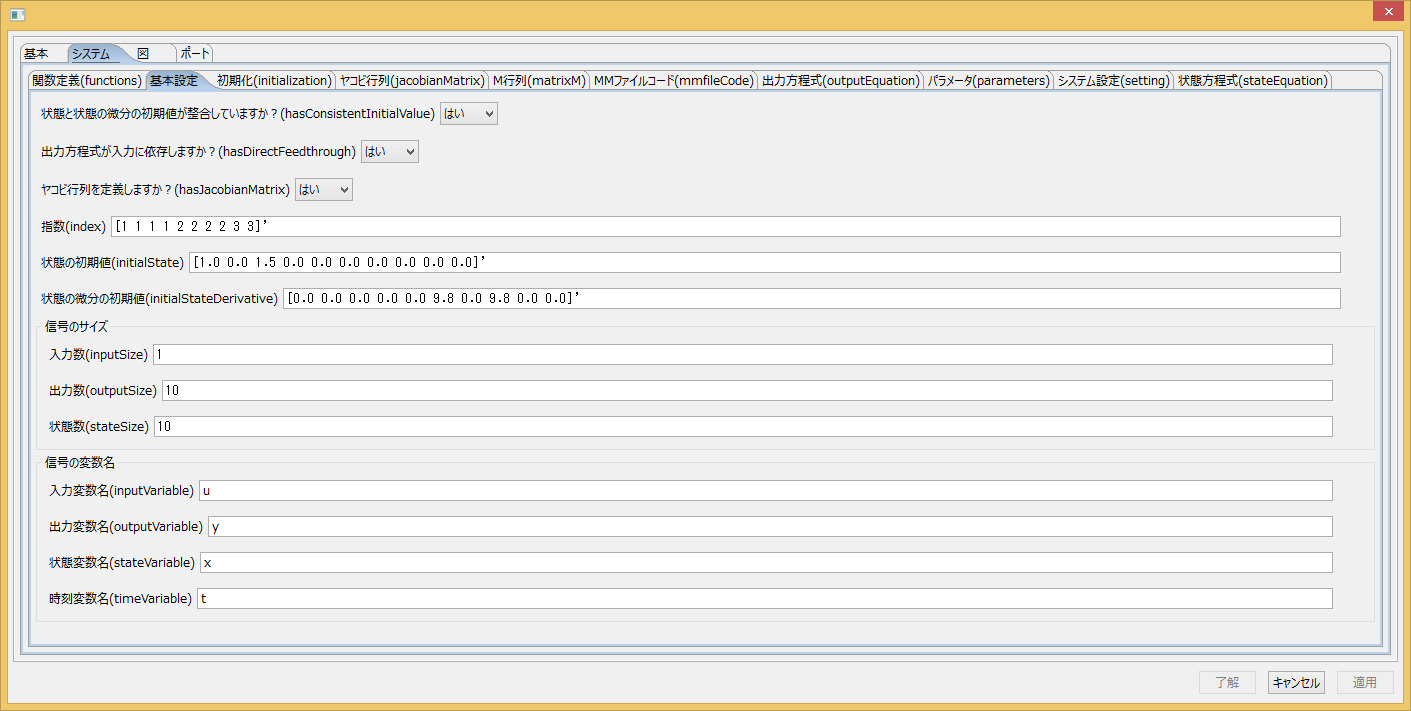Go to ヤコビ行列(jacobianMatrix) tab
The image size is (1411, 711).
(x=412, y=81)
